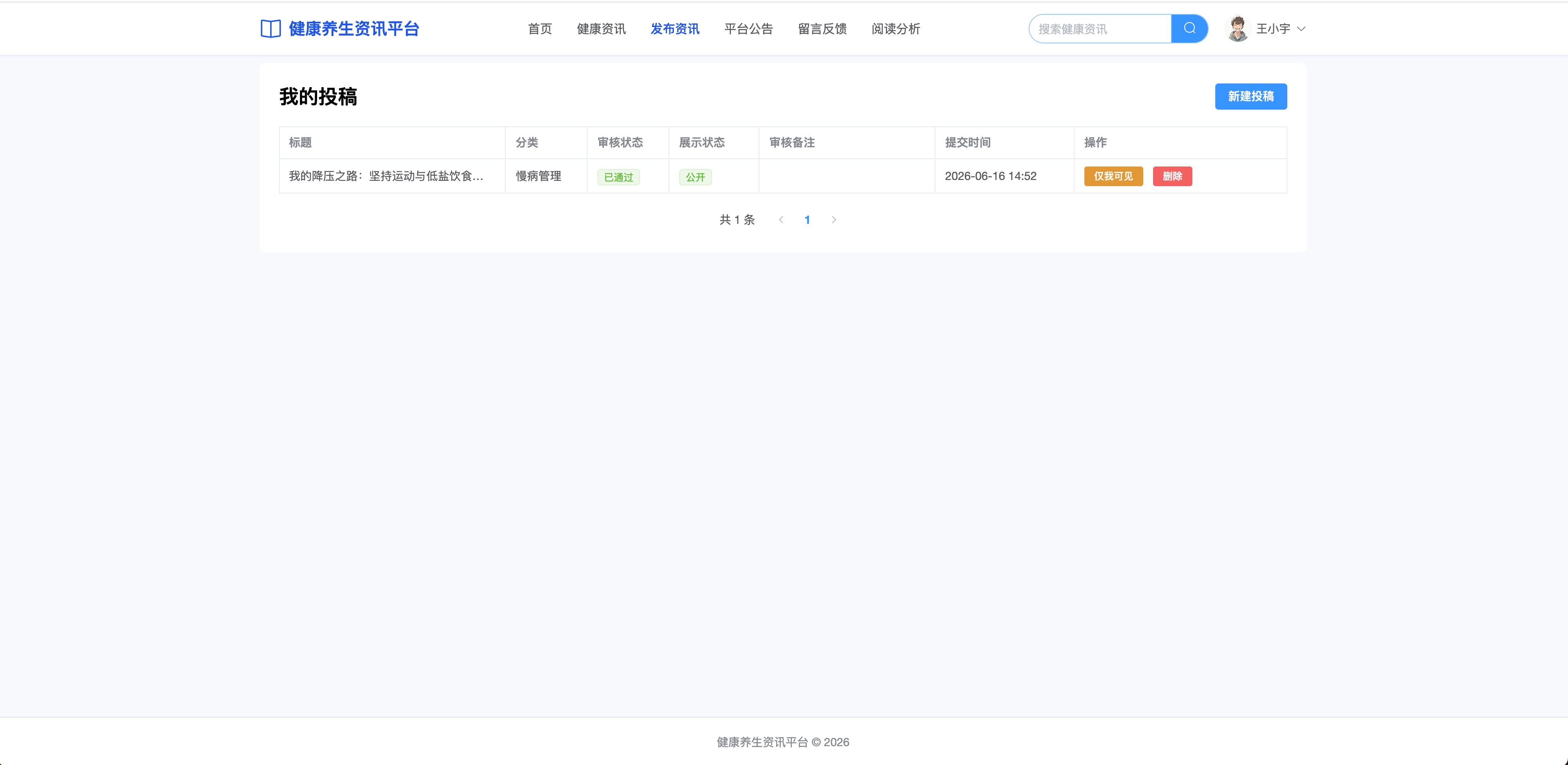1568x765 pixels.
Task: Click the user avatar picture
Action: pos(1237,29)
